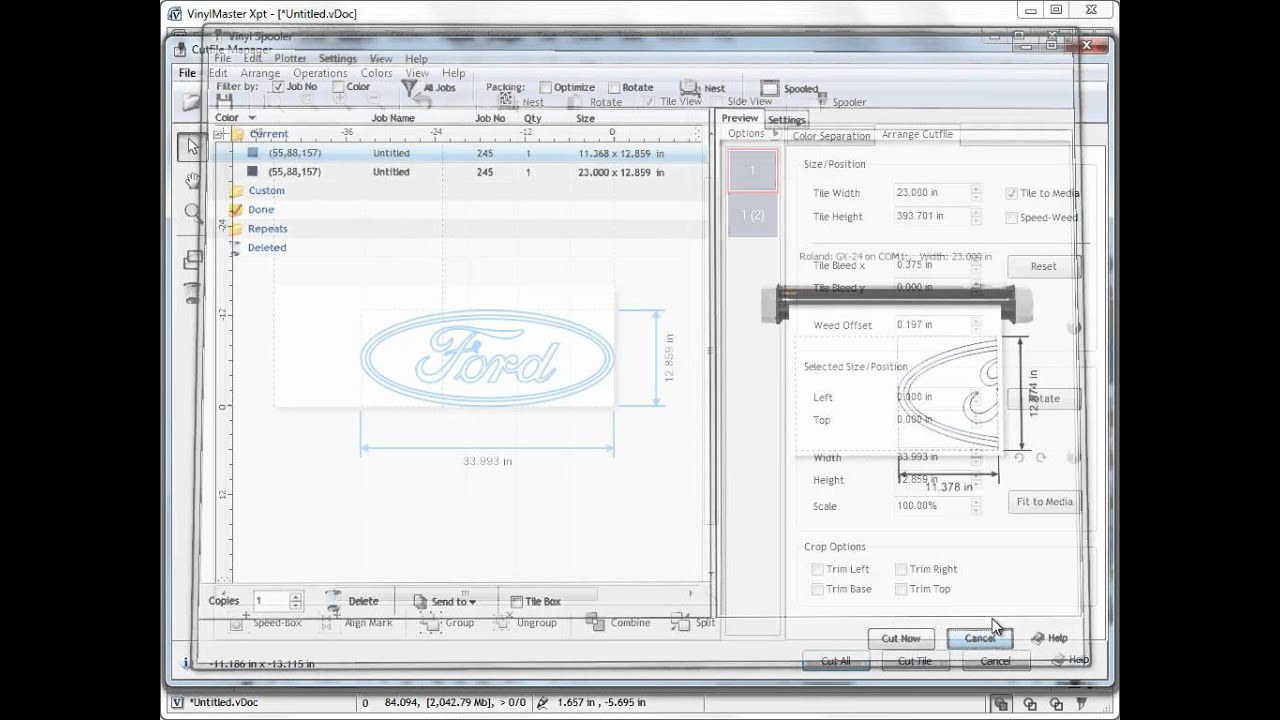This screenshot has height=720, width=1280.
Task: Click the Group objects icon
Action: pos(430,622)
